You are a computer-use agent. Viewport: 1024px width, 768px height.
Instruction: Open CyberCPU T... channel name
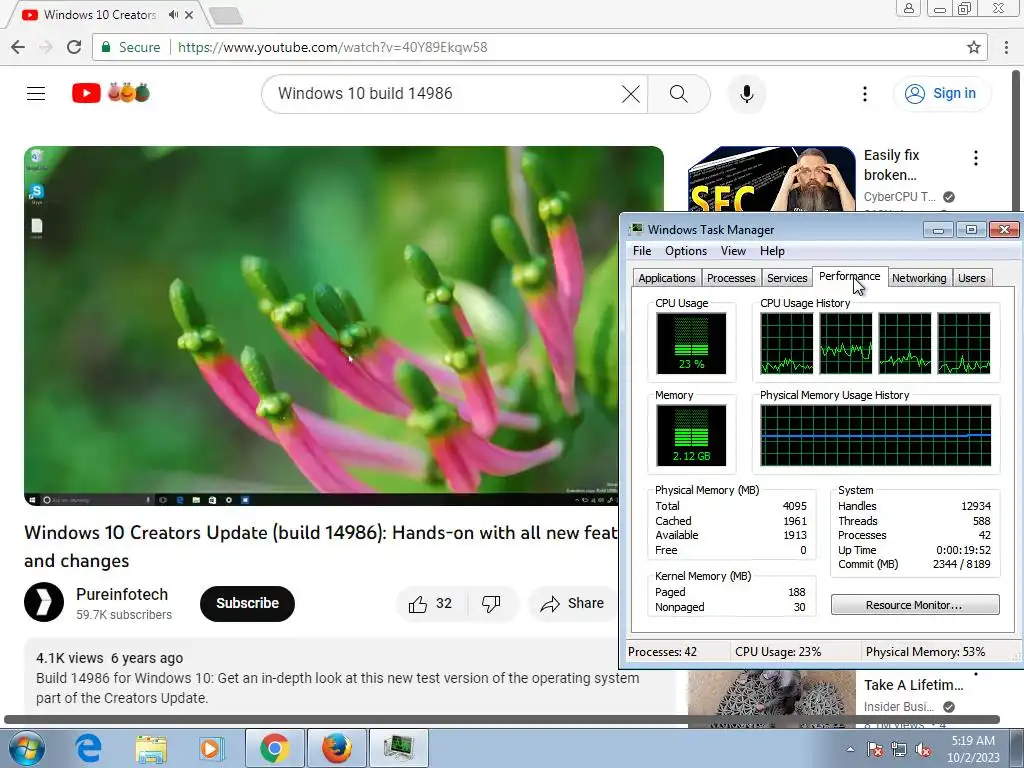899,197
